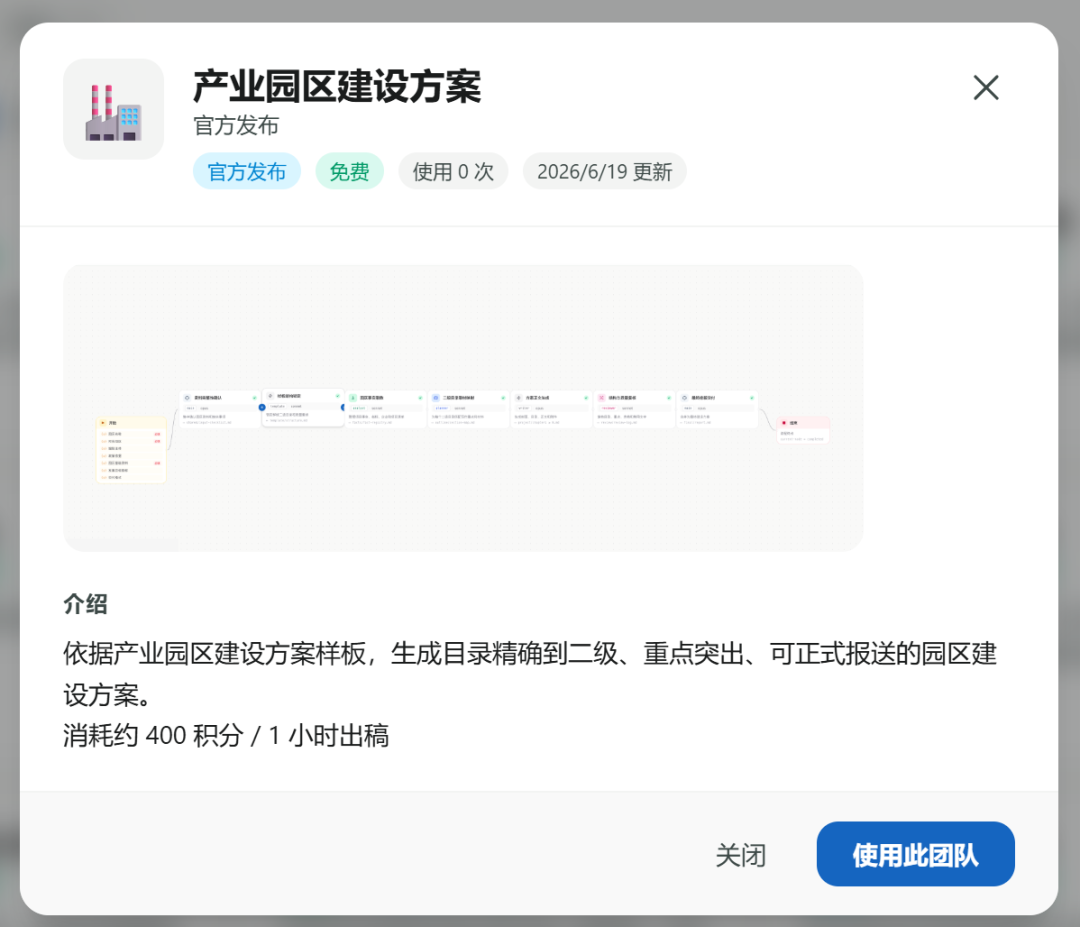This screenshot has height=927, width=1080.
Task: Click the description starting 依据产业园区建设方案样板
Action: [x=530, y=674]
